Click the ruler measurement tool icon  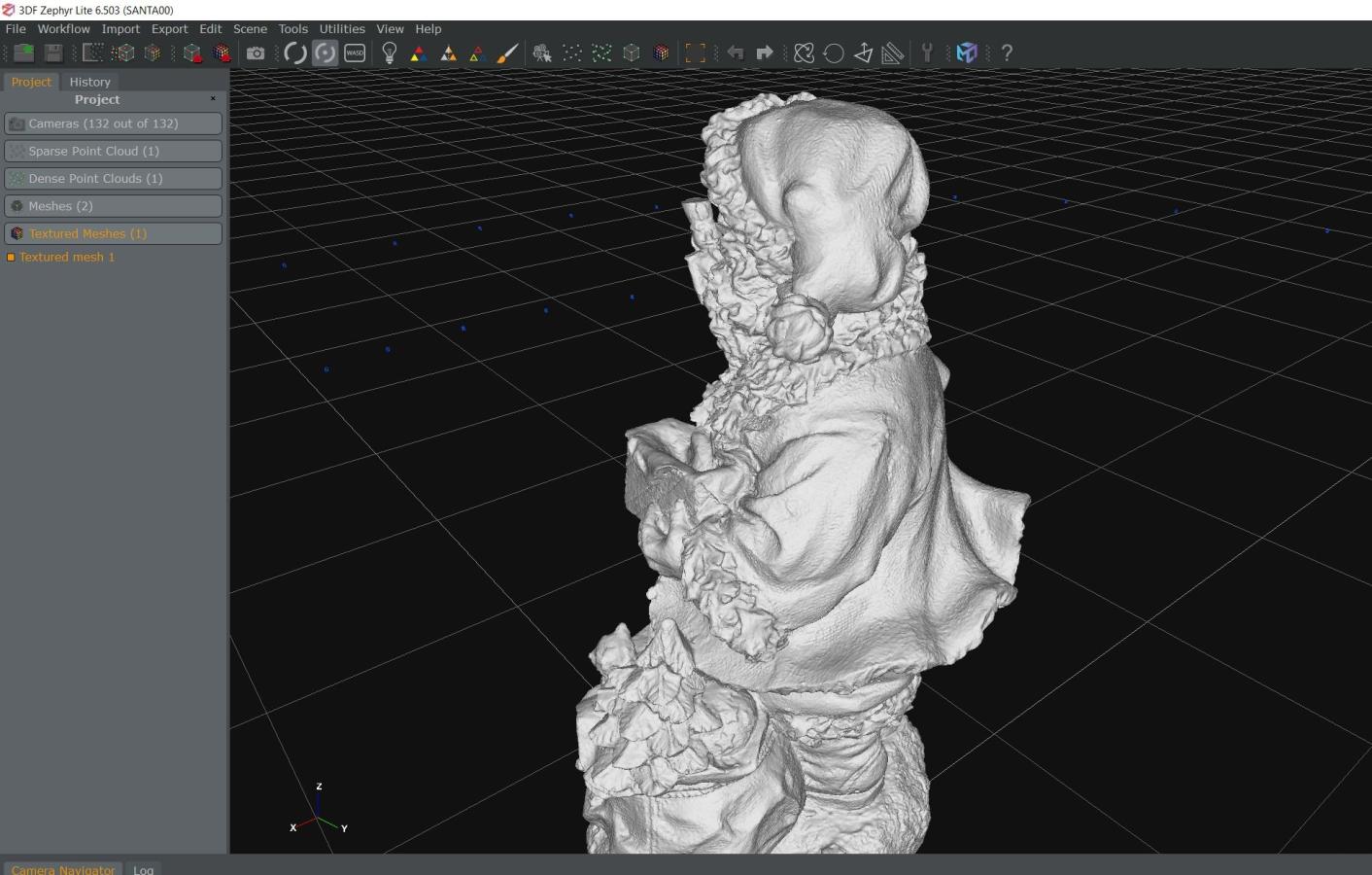(x=893, y=53)
